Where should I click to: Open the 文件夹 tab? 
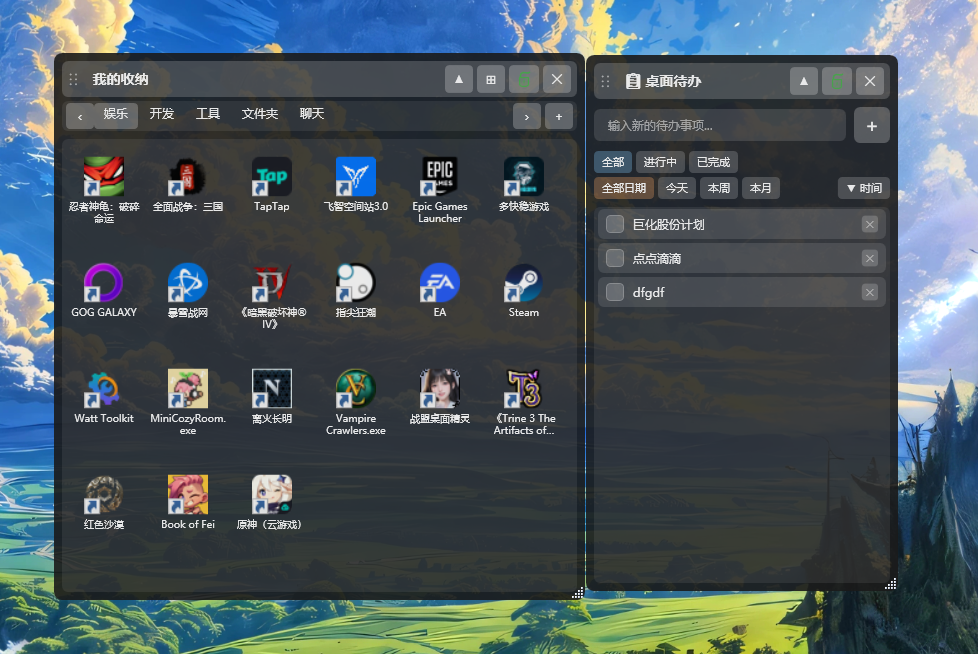point(259,113)
